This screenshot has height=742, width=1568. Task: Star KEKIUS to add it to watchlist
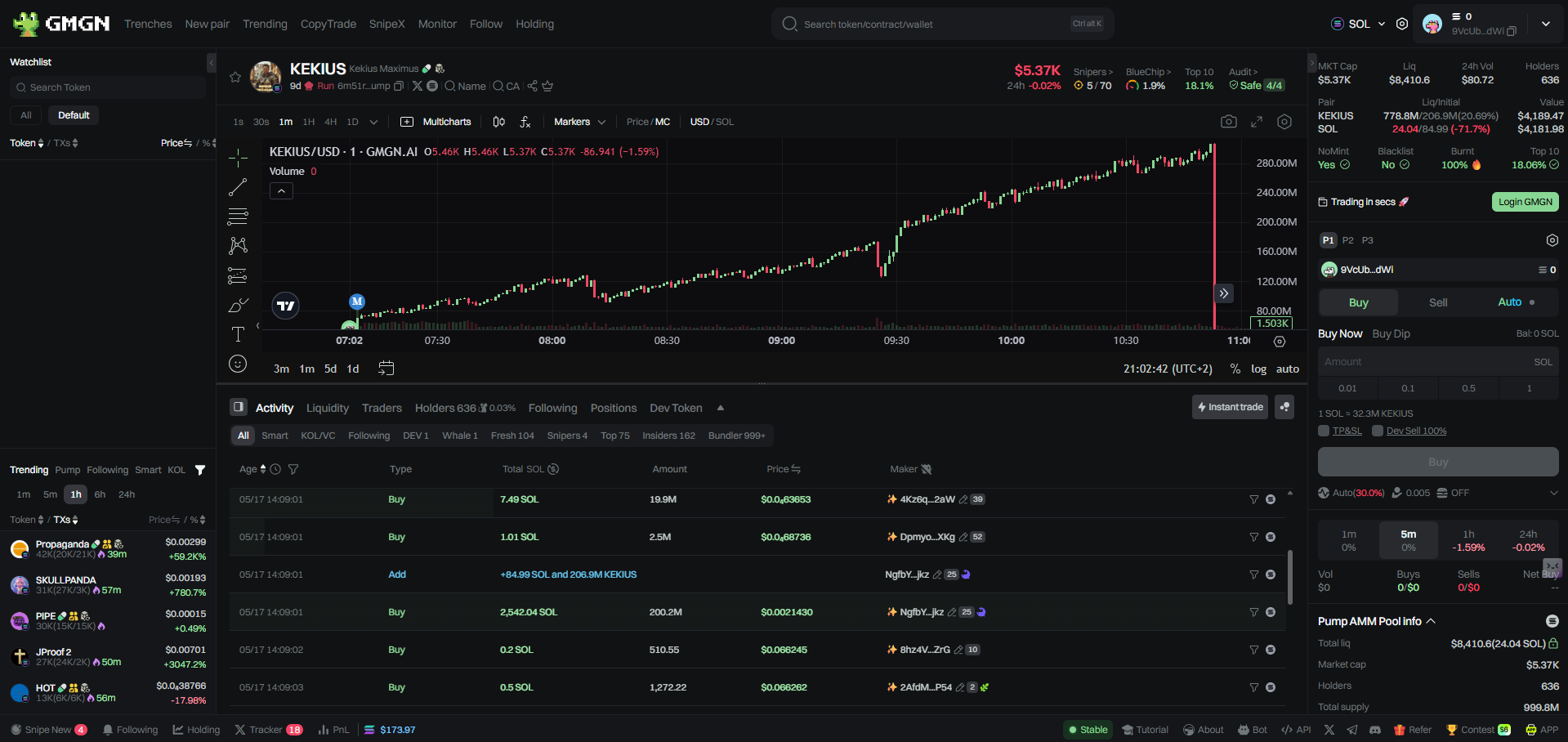[x=235, y=78]
